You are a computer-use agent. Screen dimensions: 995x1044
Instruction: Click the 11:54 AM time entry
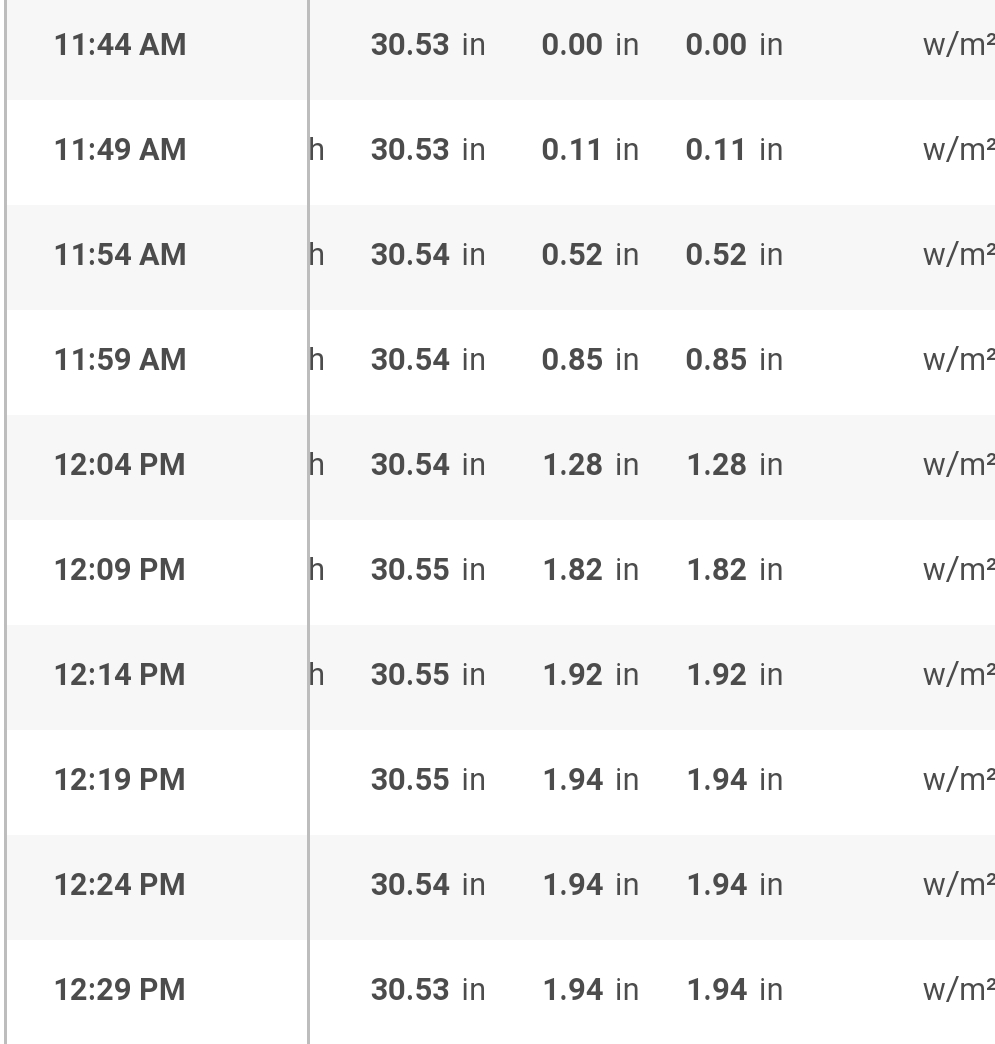tap(120, 255)
